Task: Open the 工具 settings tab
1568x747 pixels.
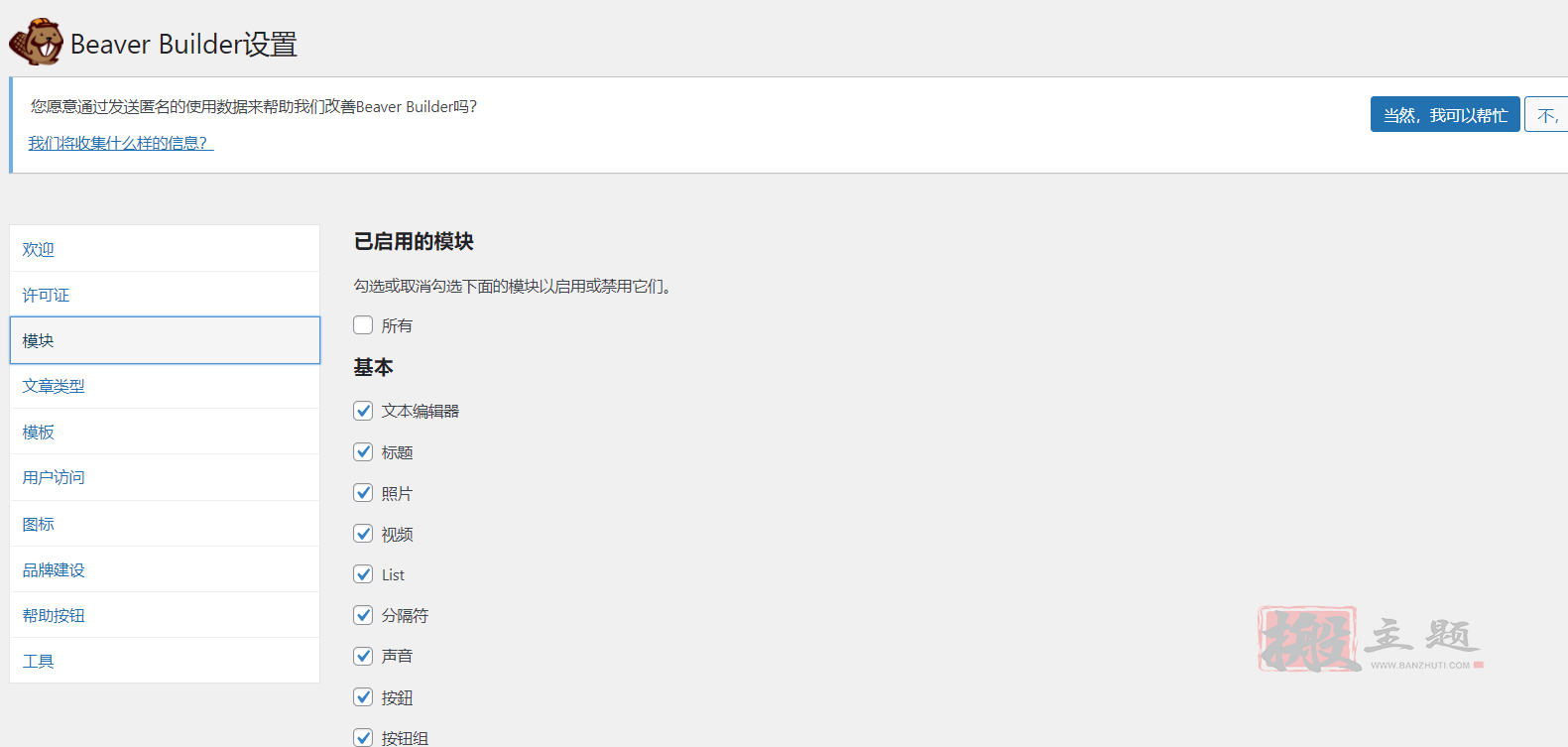Action: pyautogui.click(x=165, y=661)
